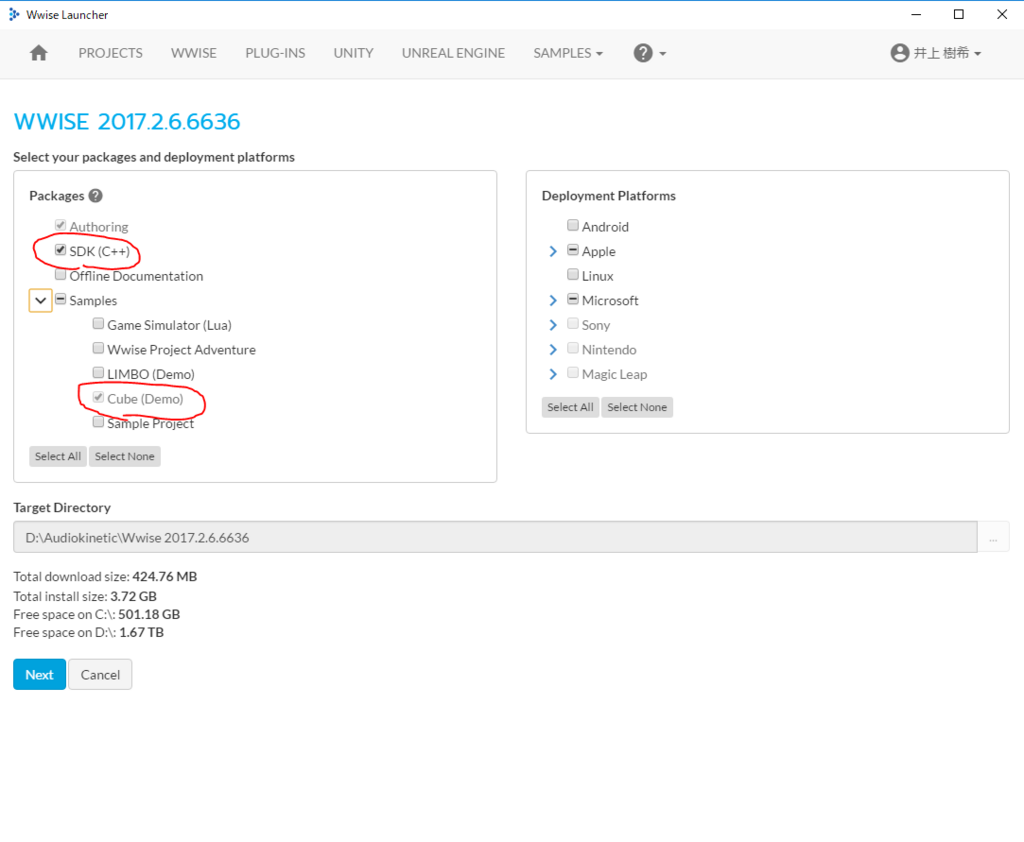Check the Sample Project option
1024x842 pixels.
pos(99,422)
